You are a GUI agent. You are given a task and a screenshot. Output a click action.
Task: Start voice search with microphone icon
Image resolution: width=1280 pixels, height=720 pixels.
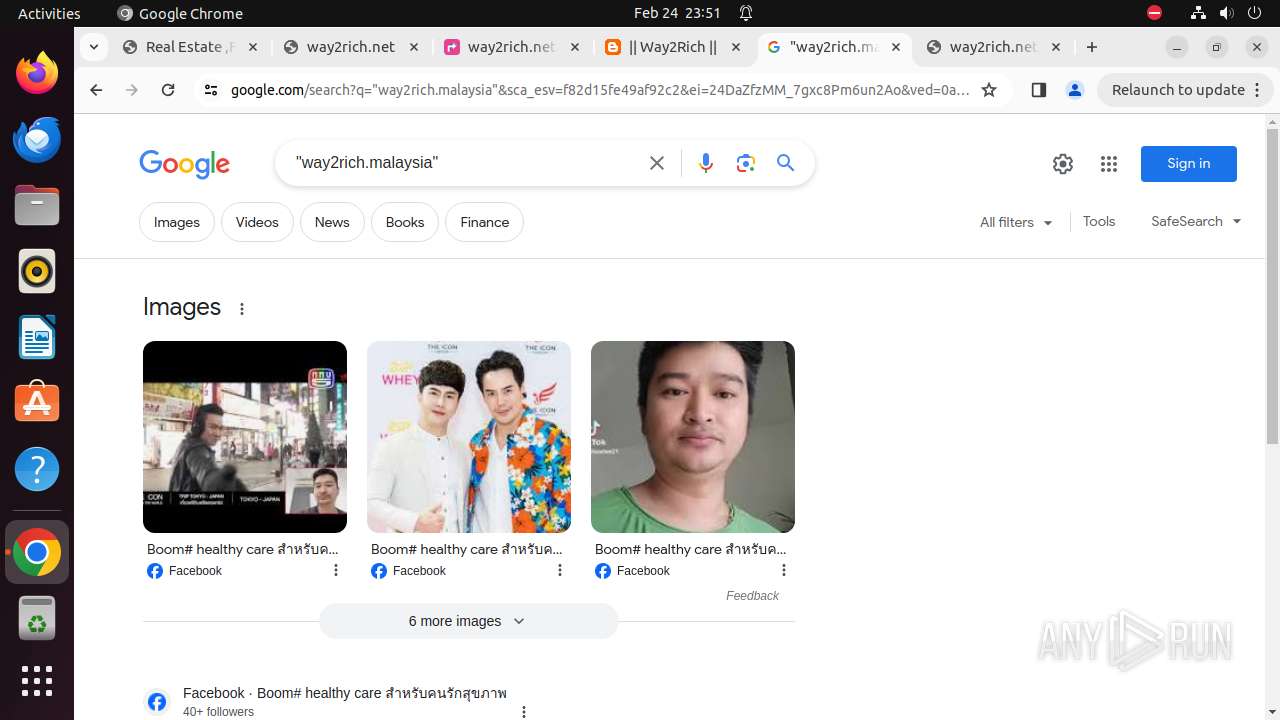point(706,163)
